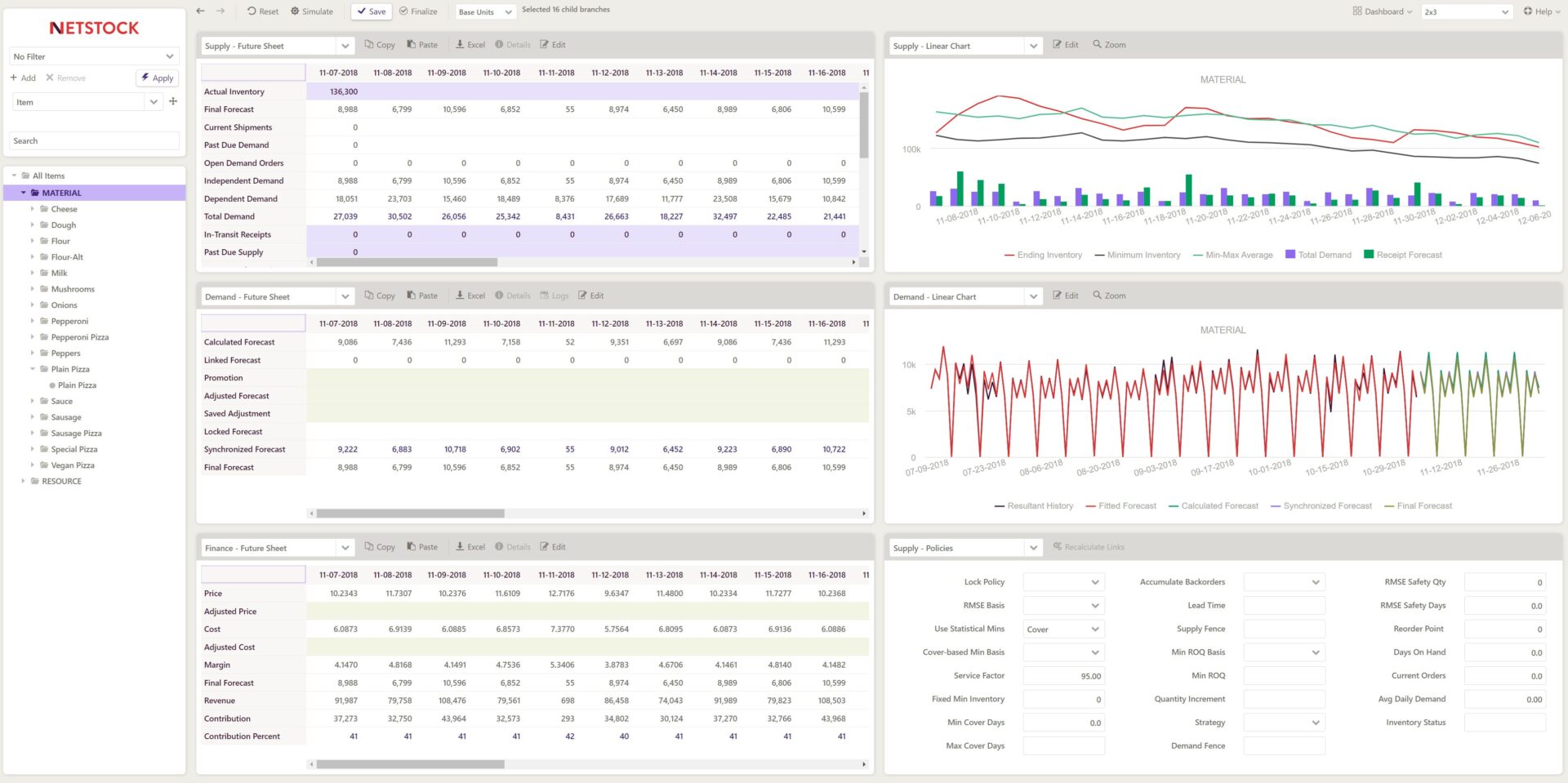Open the Strategy dropdown in Policies
The image size is (1568, 783).
tap(1284, 723)
